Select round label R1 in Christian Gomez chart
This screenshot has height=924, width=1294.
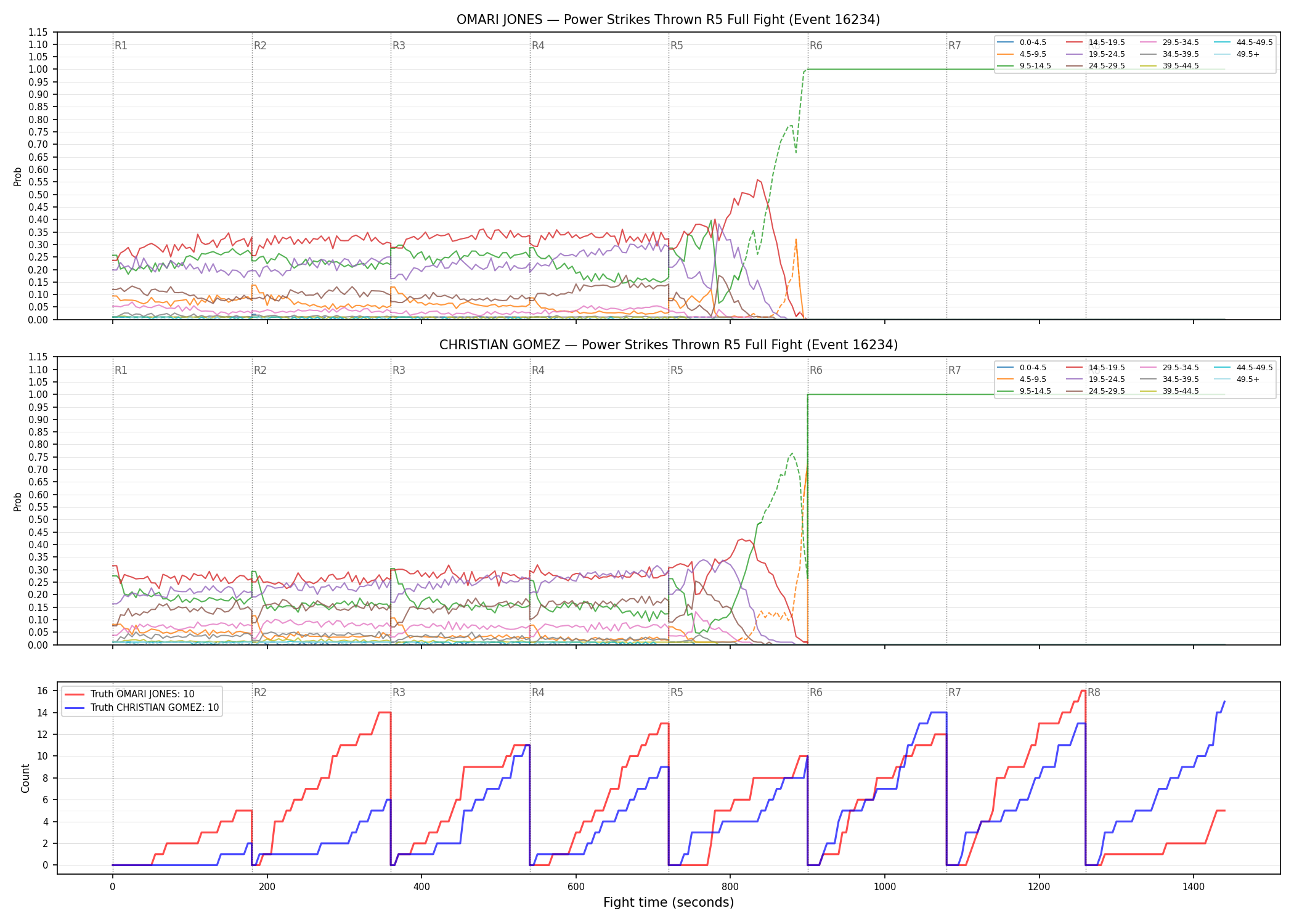(121, 370)
